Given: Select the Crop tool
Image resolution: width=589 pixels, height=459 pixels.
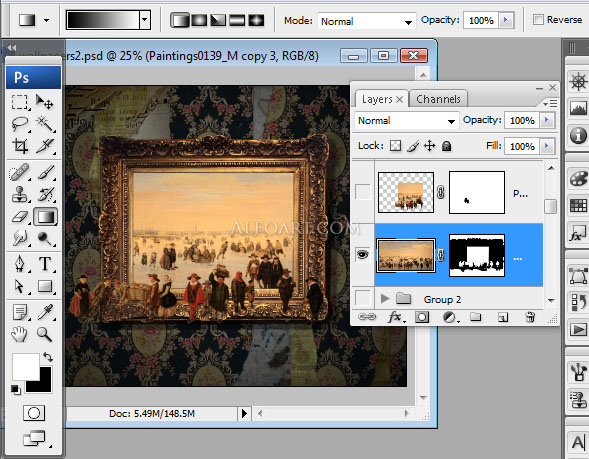Looking at the screenshot, I should [20, 146].
